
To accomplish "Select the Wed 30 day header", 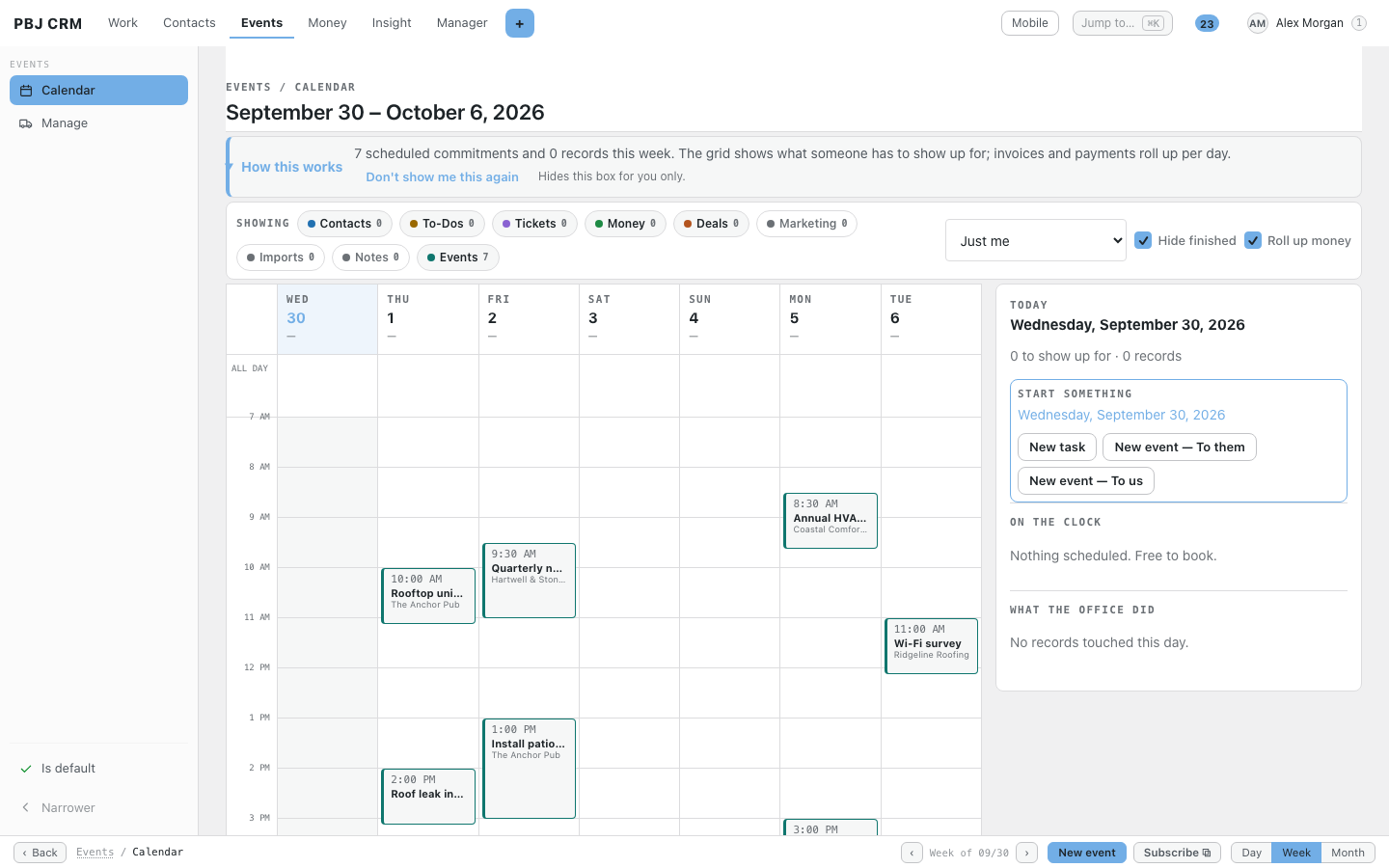I will 327,319.
